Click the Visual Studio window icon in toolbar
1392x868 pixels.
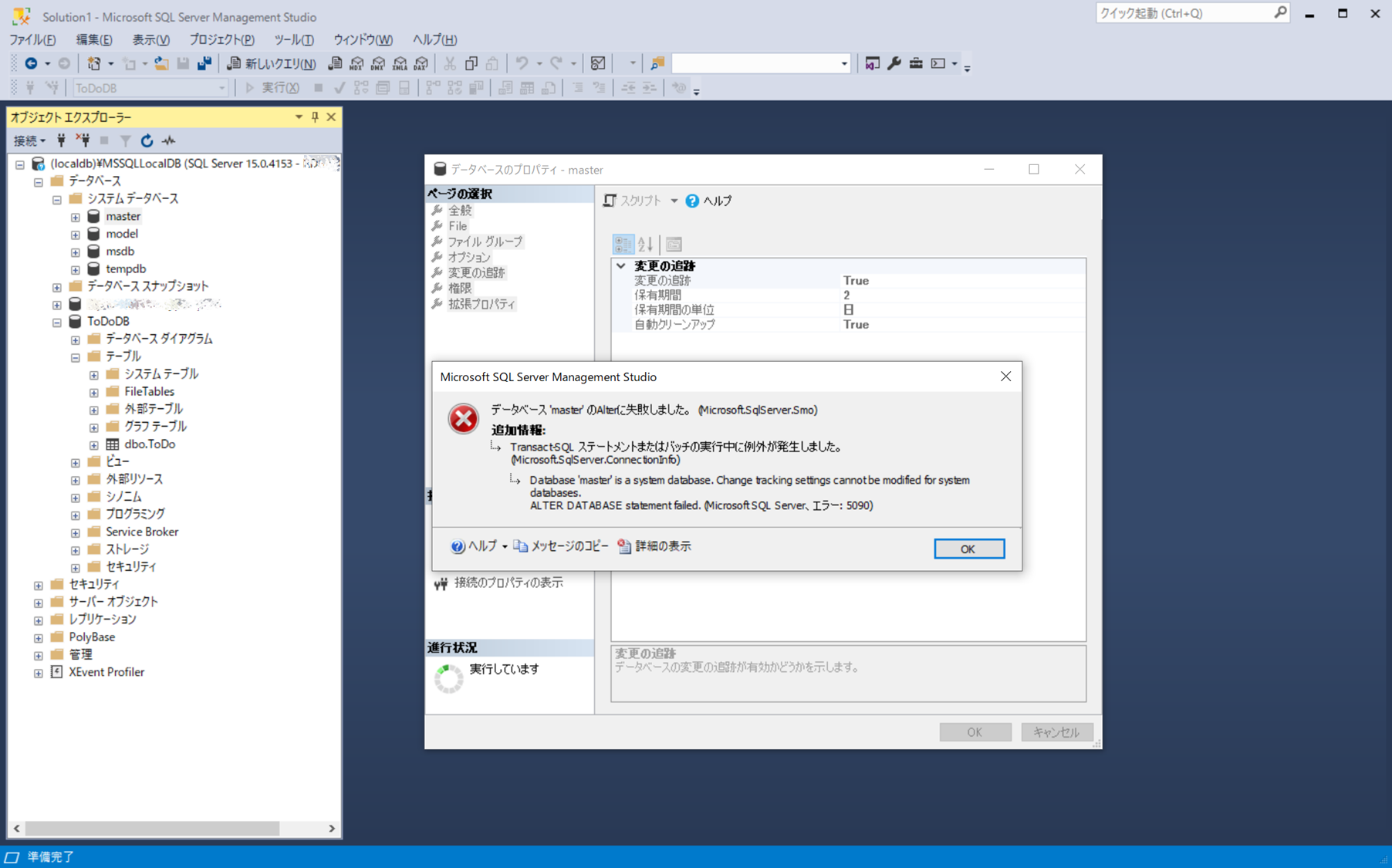pyautogui.click(x=872, y=63)
